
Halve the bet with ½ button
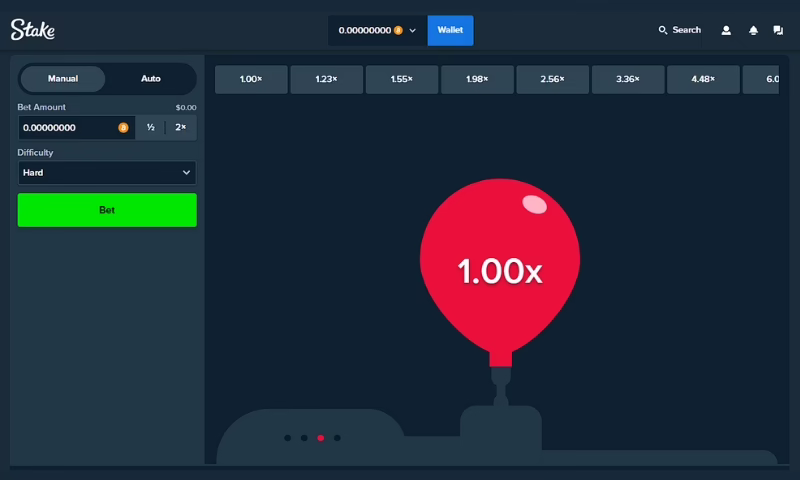[x=150, y=128]
